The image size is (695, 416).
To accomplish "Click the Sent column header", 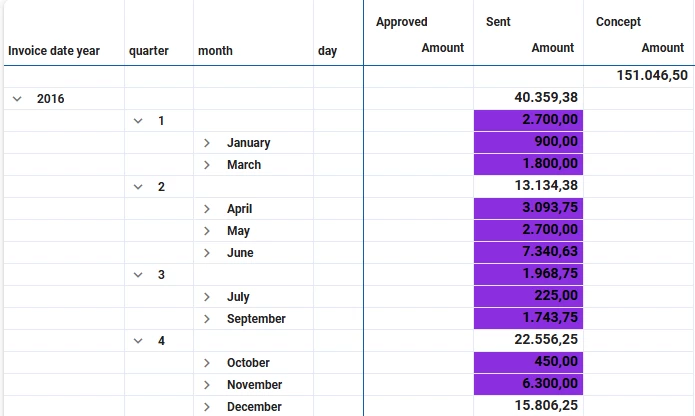I will (x=498, y=22).
